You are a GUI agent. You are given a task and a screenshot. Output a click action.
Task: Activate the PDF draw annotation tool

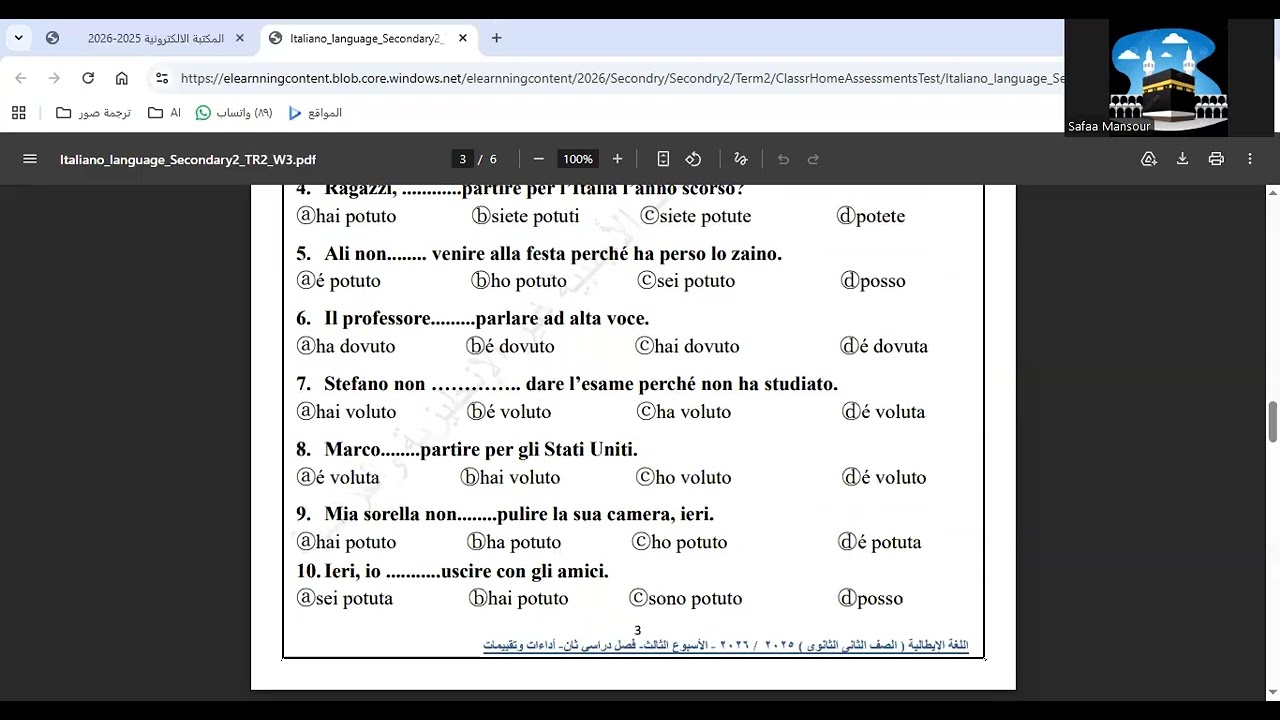(741, 159)
